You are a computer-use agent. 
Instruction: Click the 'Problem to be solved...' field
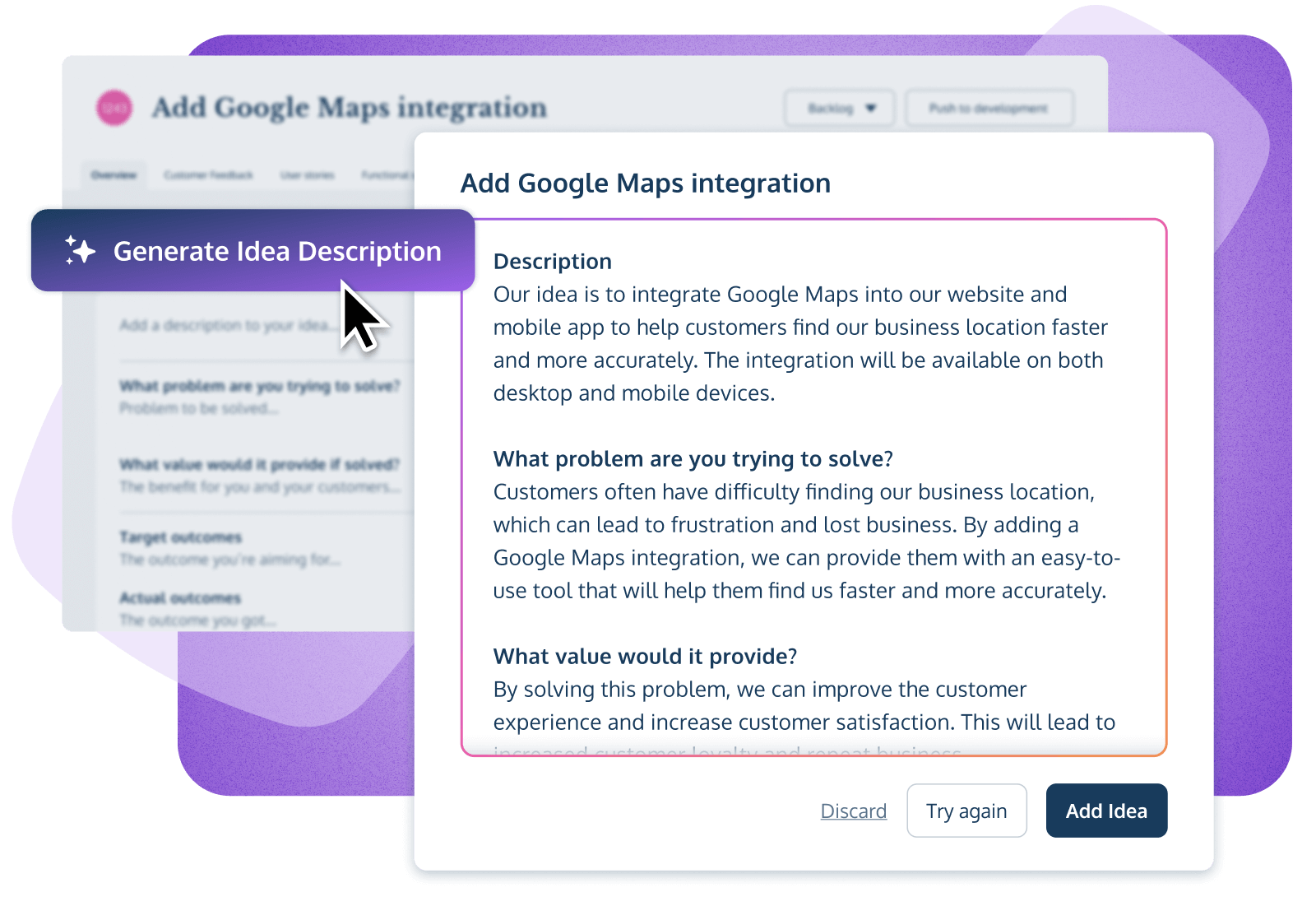click(199, 408)
